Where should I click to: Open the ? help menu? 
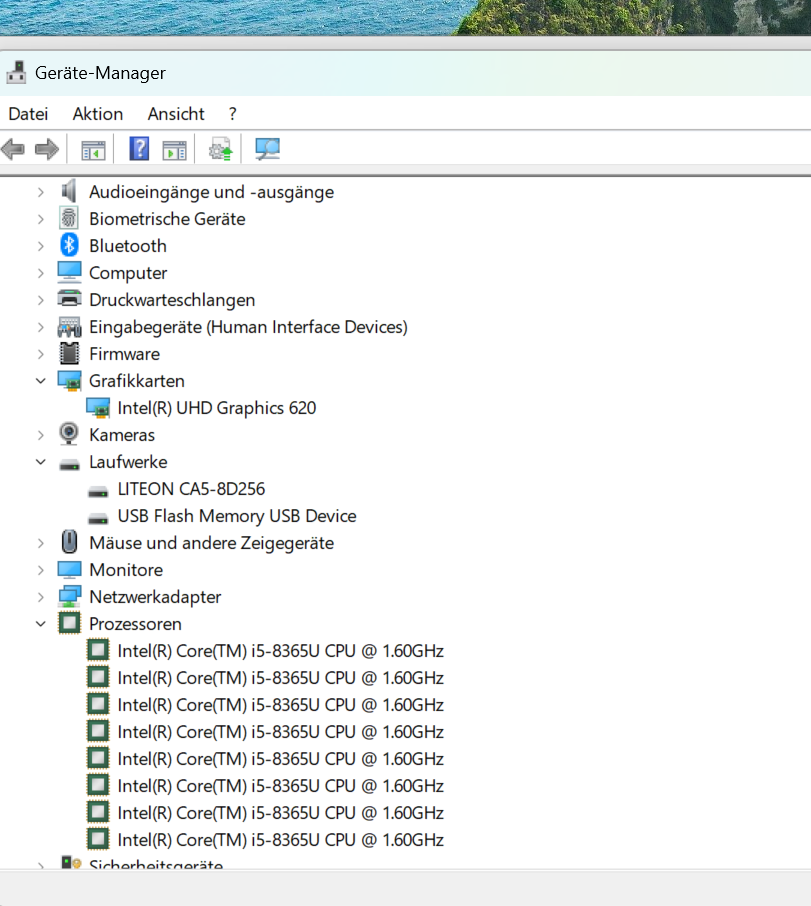232,114
